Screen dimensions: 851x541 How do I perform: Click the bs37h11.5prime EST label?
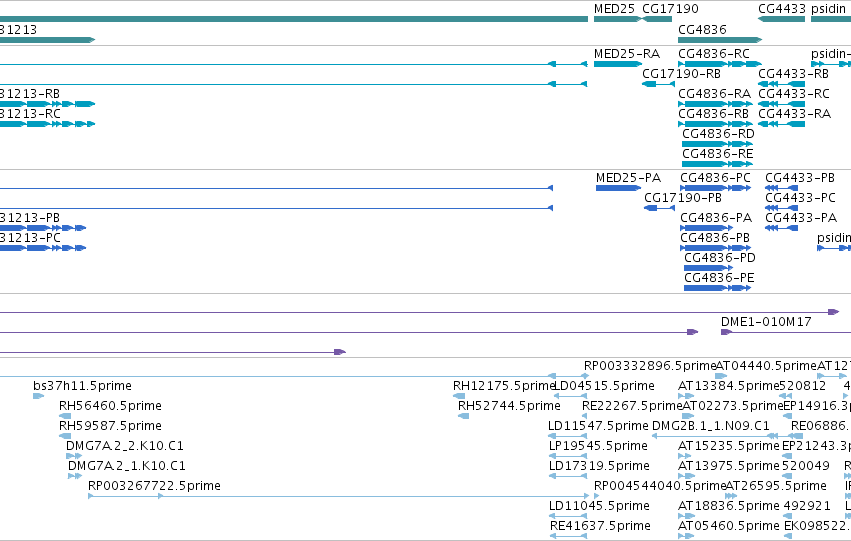click(x=82, y=386)
